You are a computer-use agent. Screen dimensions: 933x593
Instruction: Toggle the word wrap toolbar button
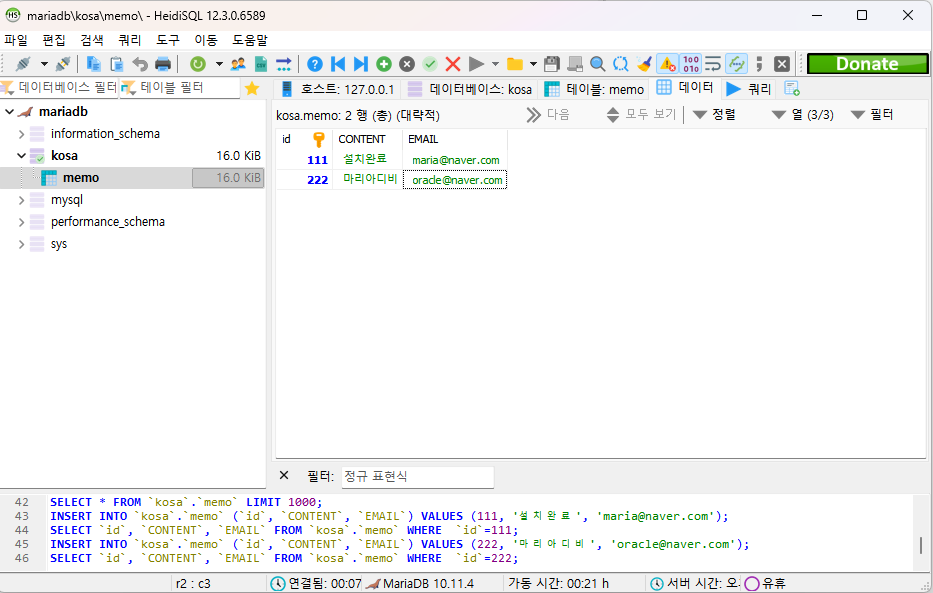(x=713, y=64)
